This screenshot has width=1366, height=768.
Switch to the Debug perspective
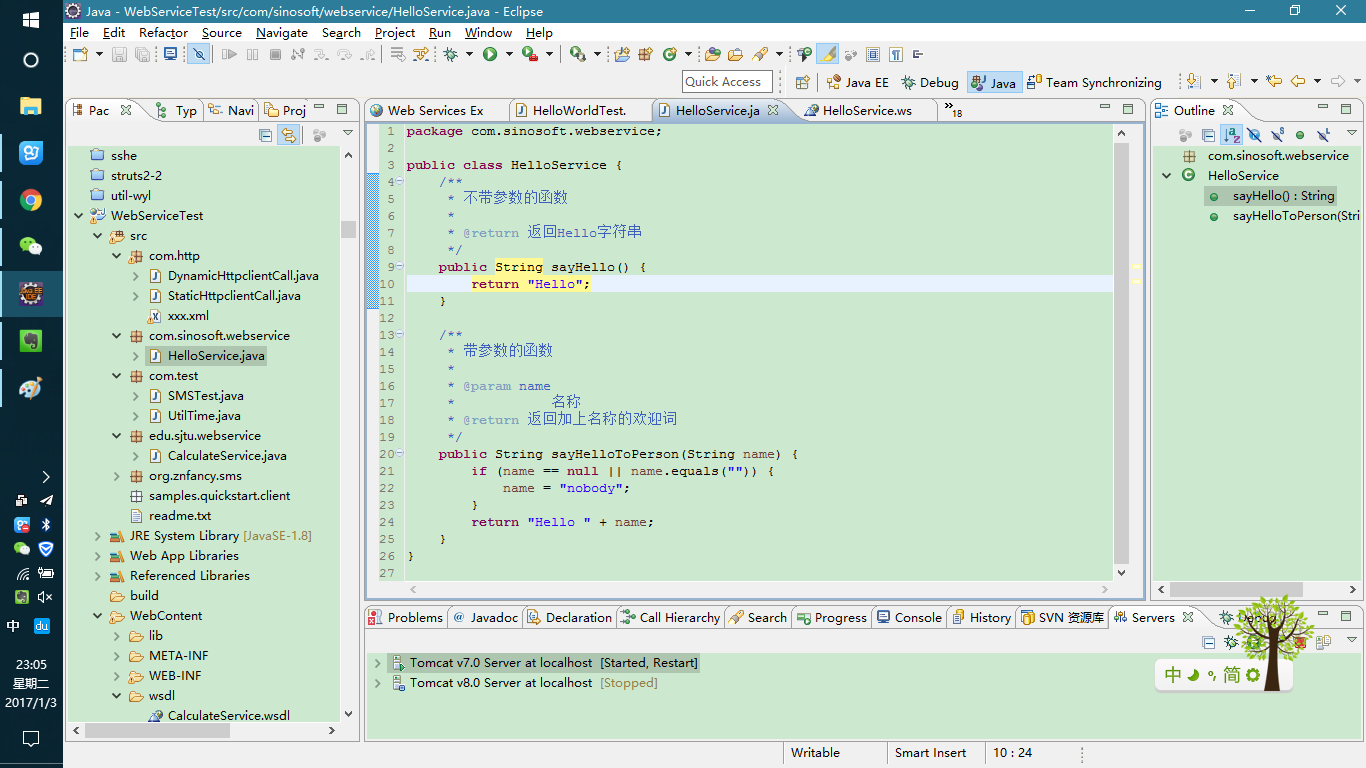[929, 82]
